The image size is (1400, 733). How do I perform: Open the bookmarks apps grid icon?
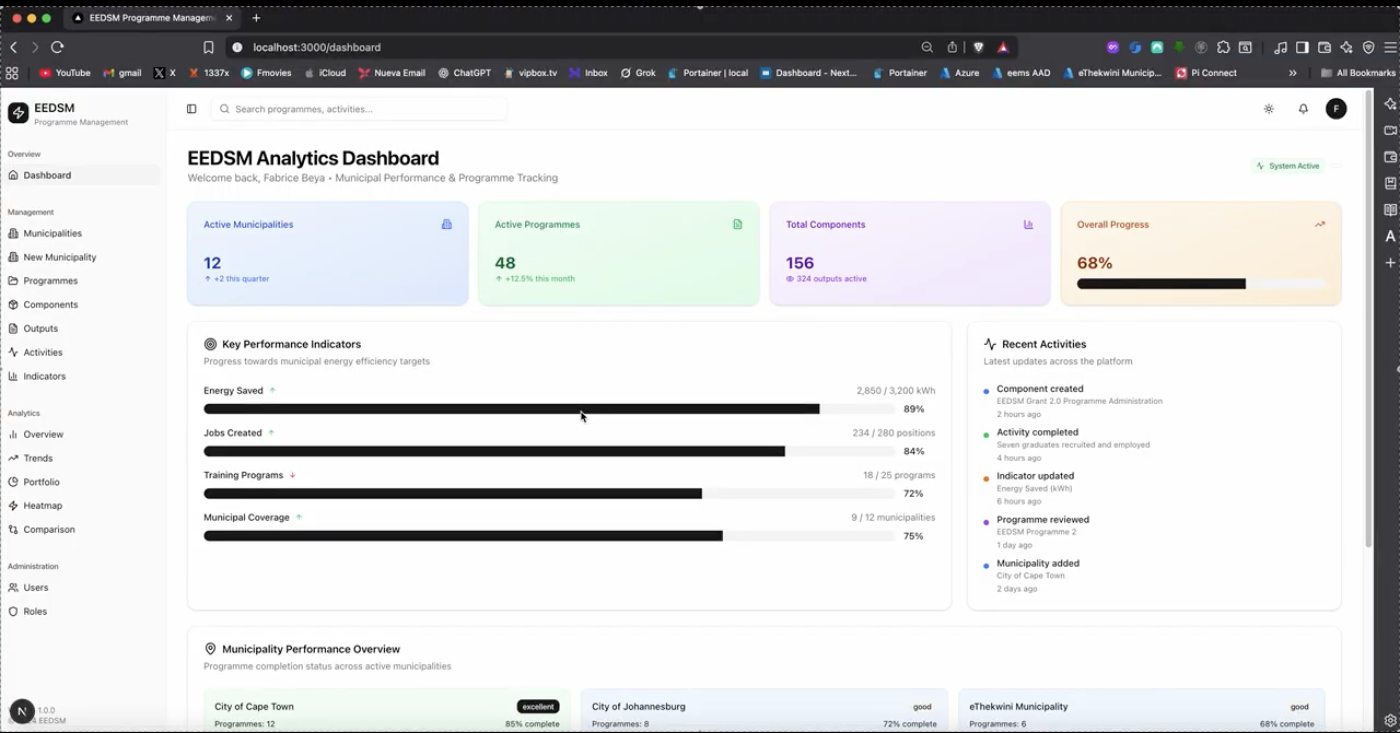tap(12, 73)
